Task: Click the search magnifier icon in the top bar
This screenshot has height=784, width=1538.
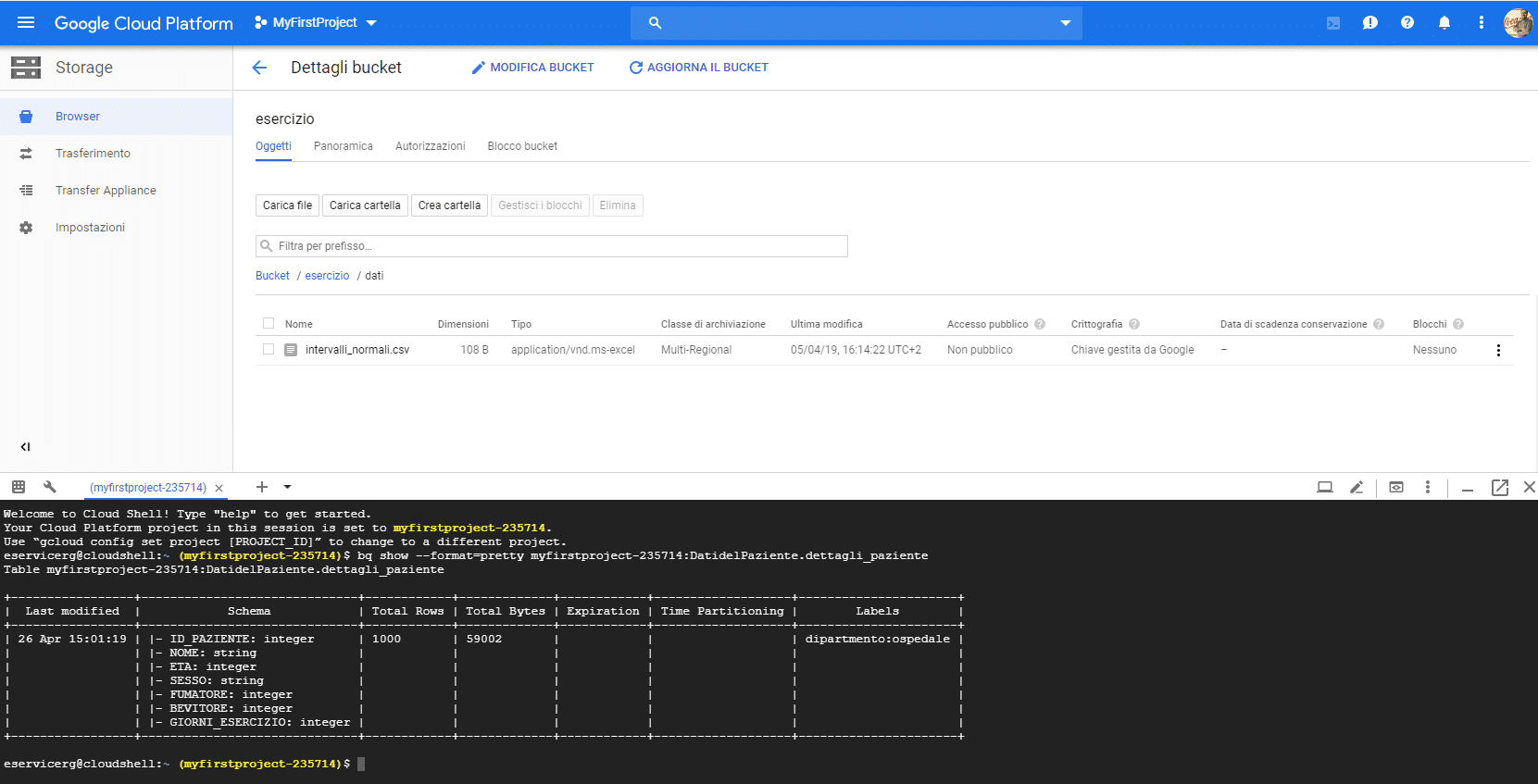Action: (x=656, y=23)
